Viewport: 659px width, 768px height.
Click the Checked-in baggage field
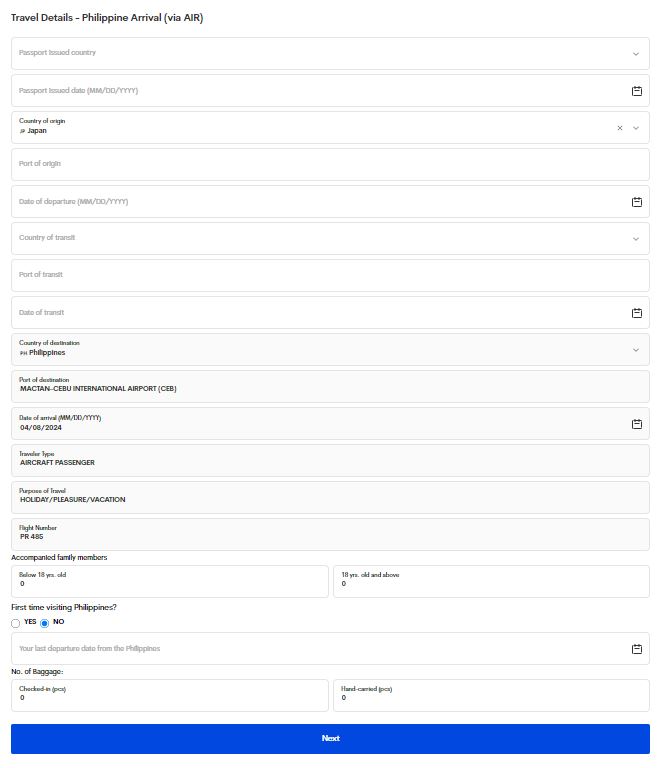(x=170, y=695)
